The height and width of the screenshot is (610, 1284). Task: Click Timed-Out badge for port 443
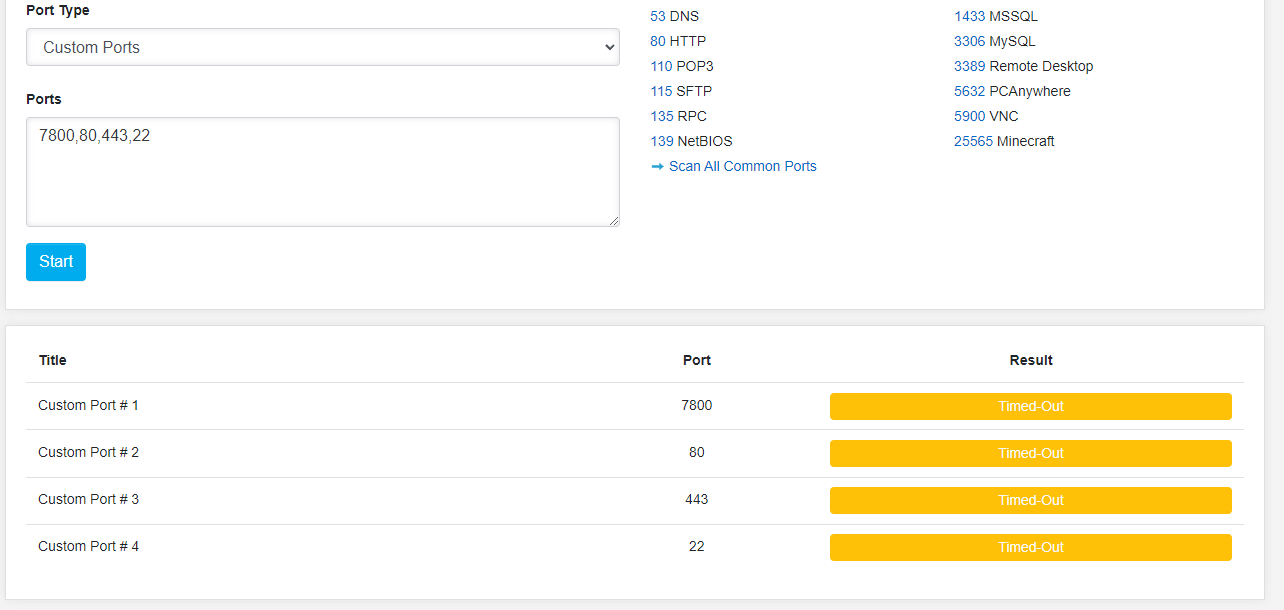tap(1030, 500)
